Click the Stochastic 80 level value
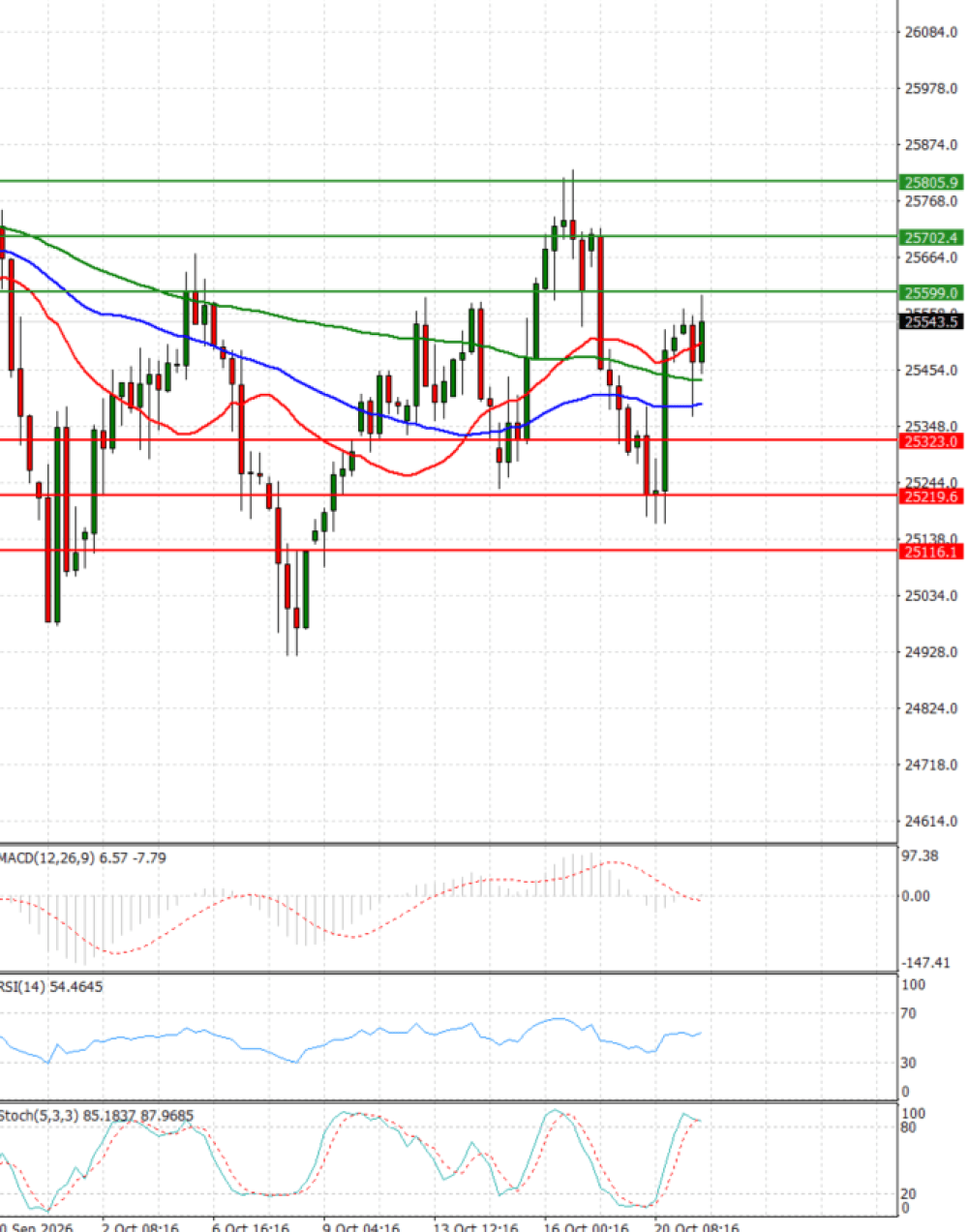The height and width of the screenshot is (1232, 968). (908, 1127)
